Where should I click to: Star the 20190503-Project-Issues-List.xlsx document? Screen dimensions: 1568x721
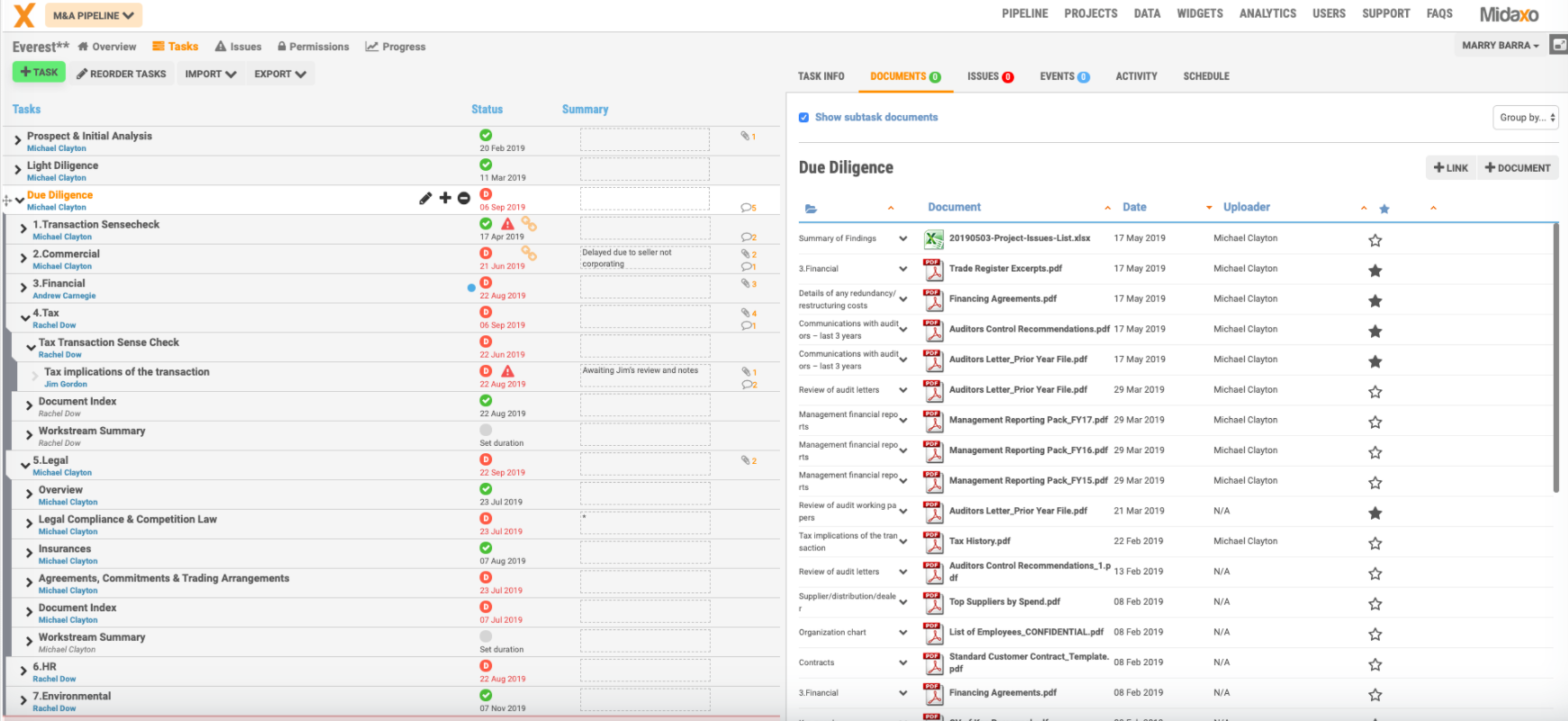pos(1375,240)
